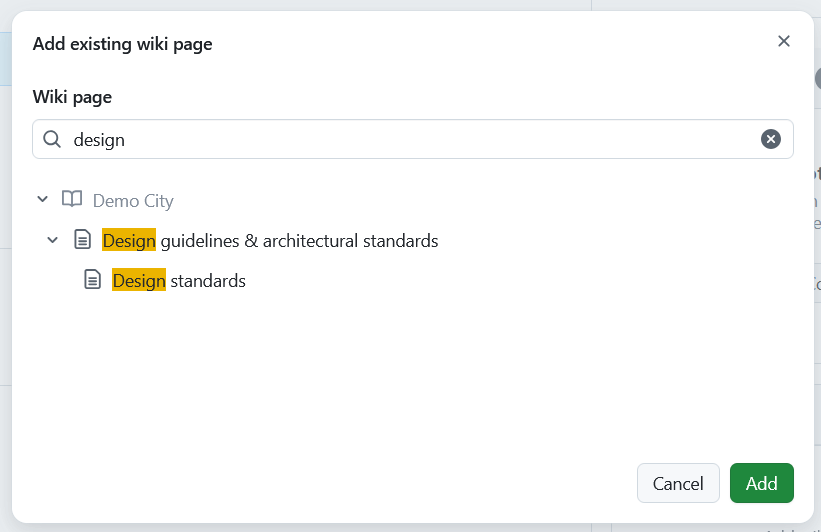The height and width of the screenshot is (532, 821).
Task: Cancel adding the wiki page
Action: tap(678, 483)
